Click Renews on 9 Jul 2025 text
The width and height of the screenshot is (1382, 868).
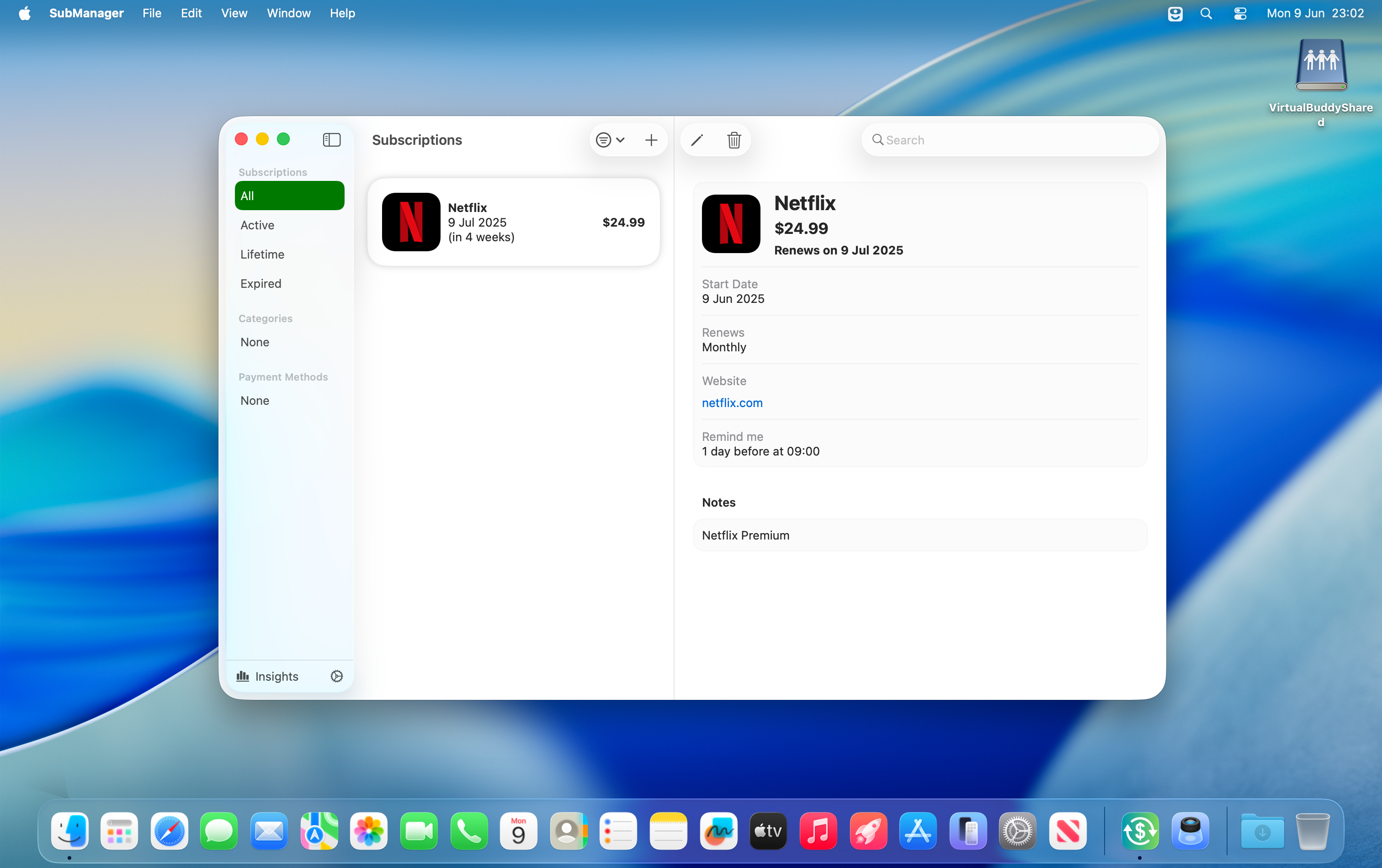pyautogui.click(x=839, y=250)
